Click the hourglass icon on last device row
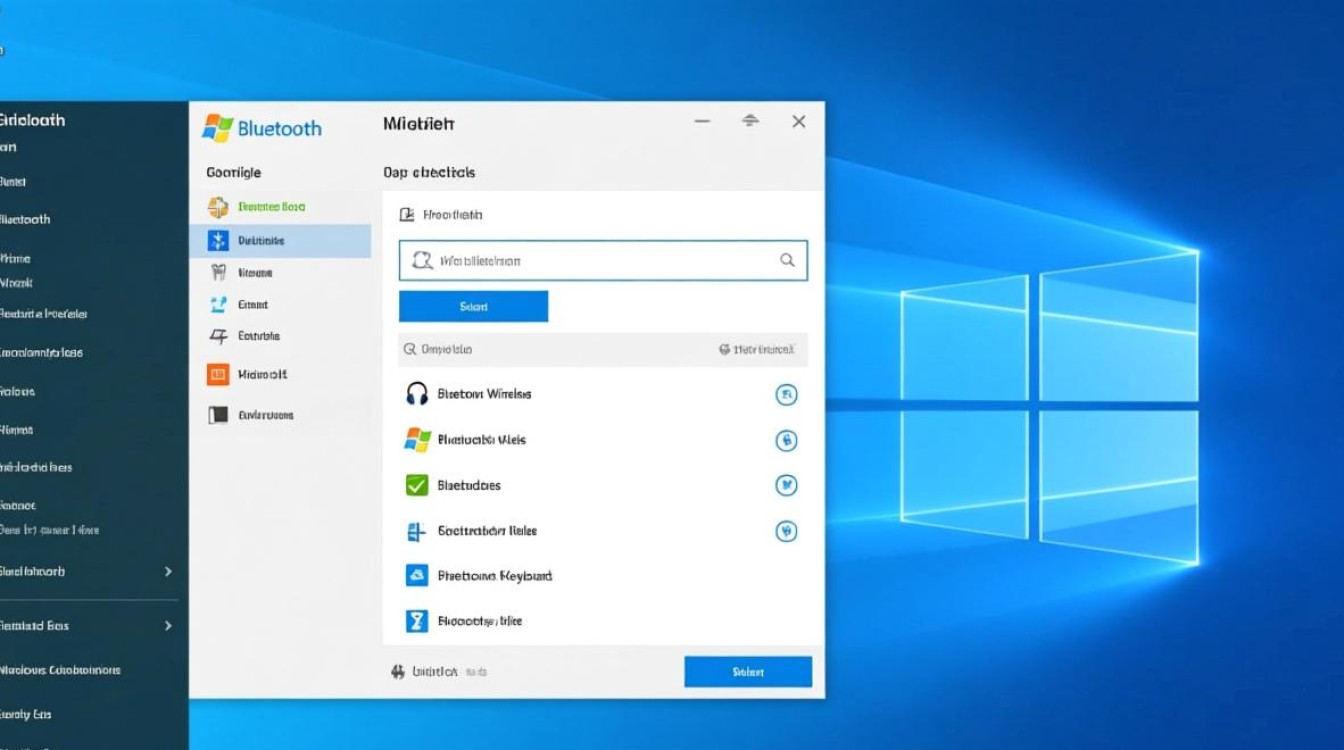The image size is (1344, 750). (416, 621)
